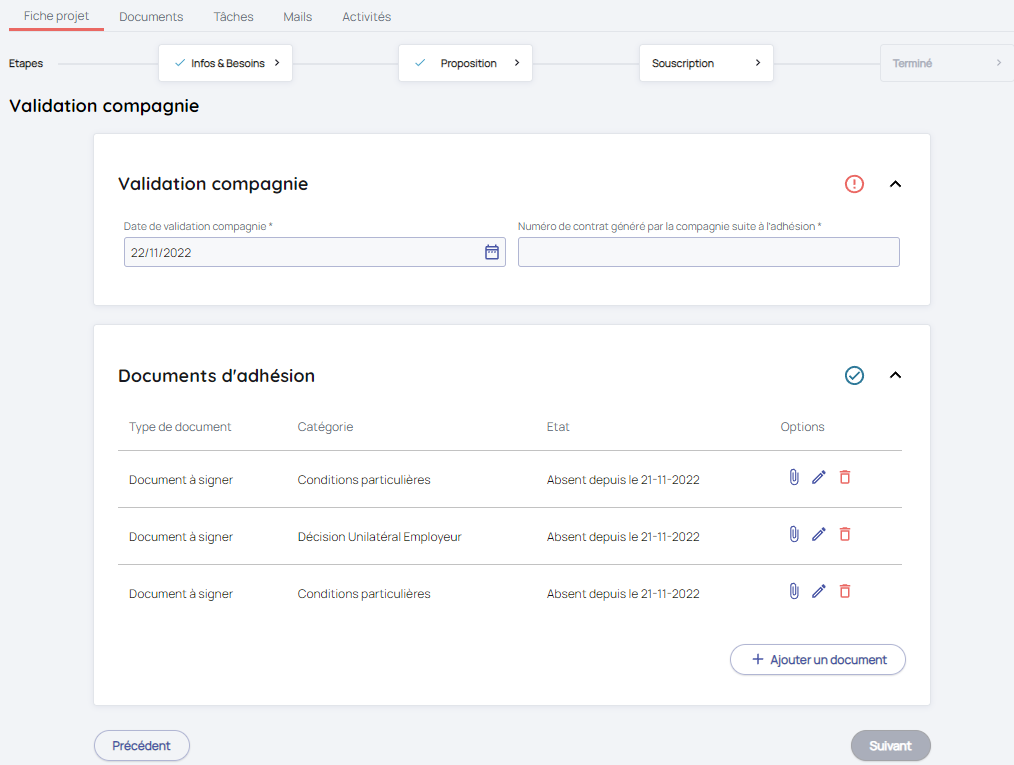Click the red warning icon in Validation compagnie
The image size is (1014, 765).
(854, 184)
